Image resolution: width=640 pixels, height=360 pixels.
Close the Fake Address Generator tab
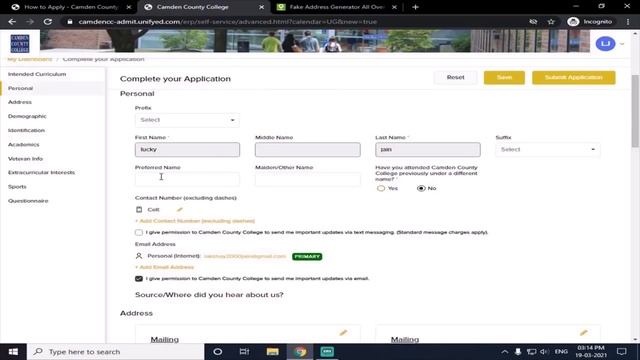click(x=394, y=7)
